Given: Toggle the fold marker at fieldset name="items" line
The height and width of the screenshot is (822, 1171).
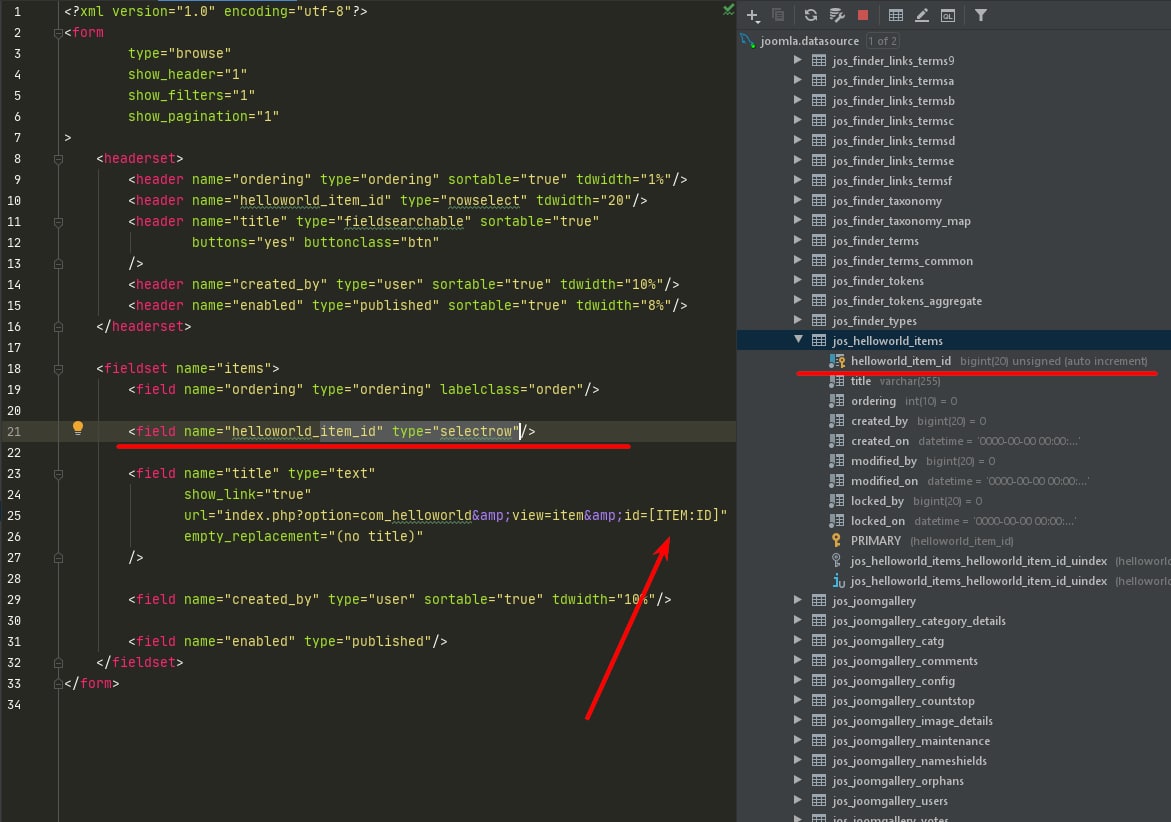Looking at the screenshot, I should click(58, 369).
